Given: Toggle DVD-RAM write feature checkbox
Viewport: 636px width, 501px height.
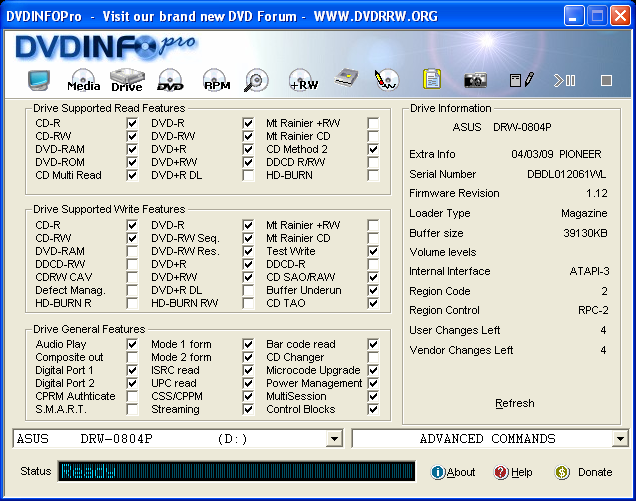Looking at the screenshot, I should 132,251.
